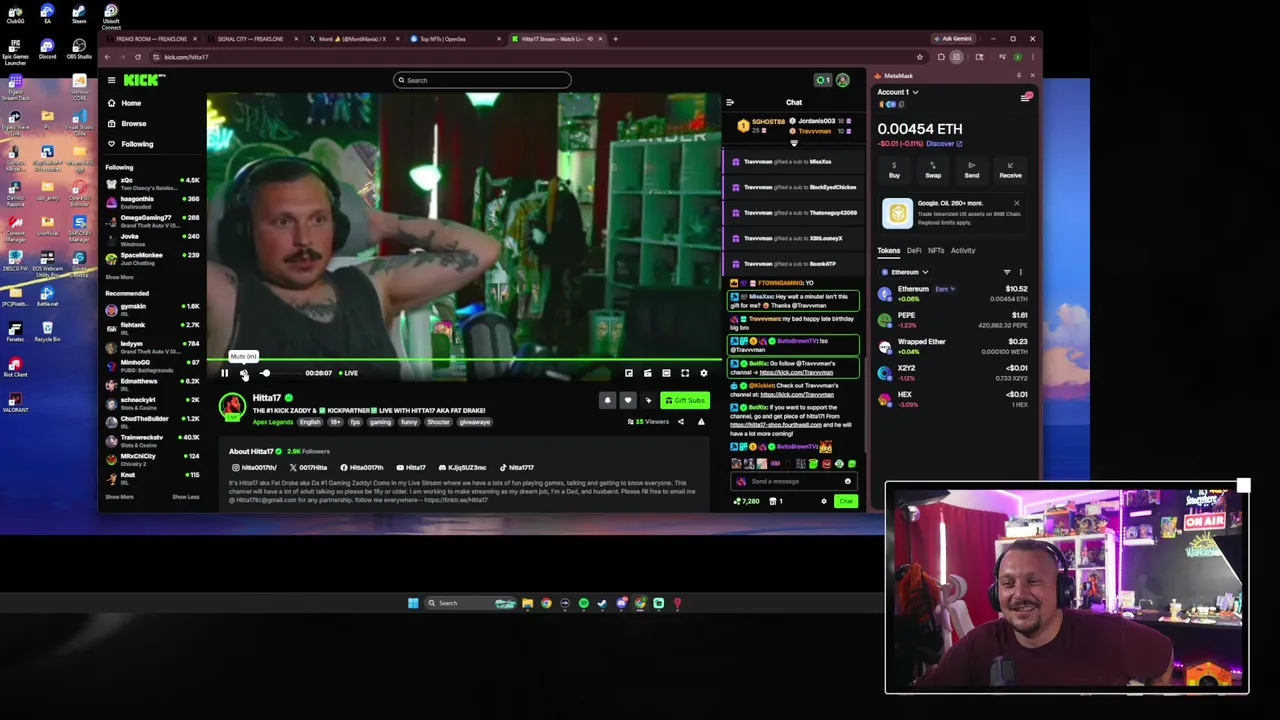1280x720 pixels.
Task: Dismiss the BNB Chain promo banner
Action: (x=1017, y=203)
